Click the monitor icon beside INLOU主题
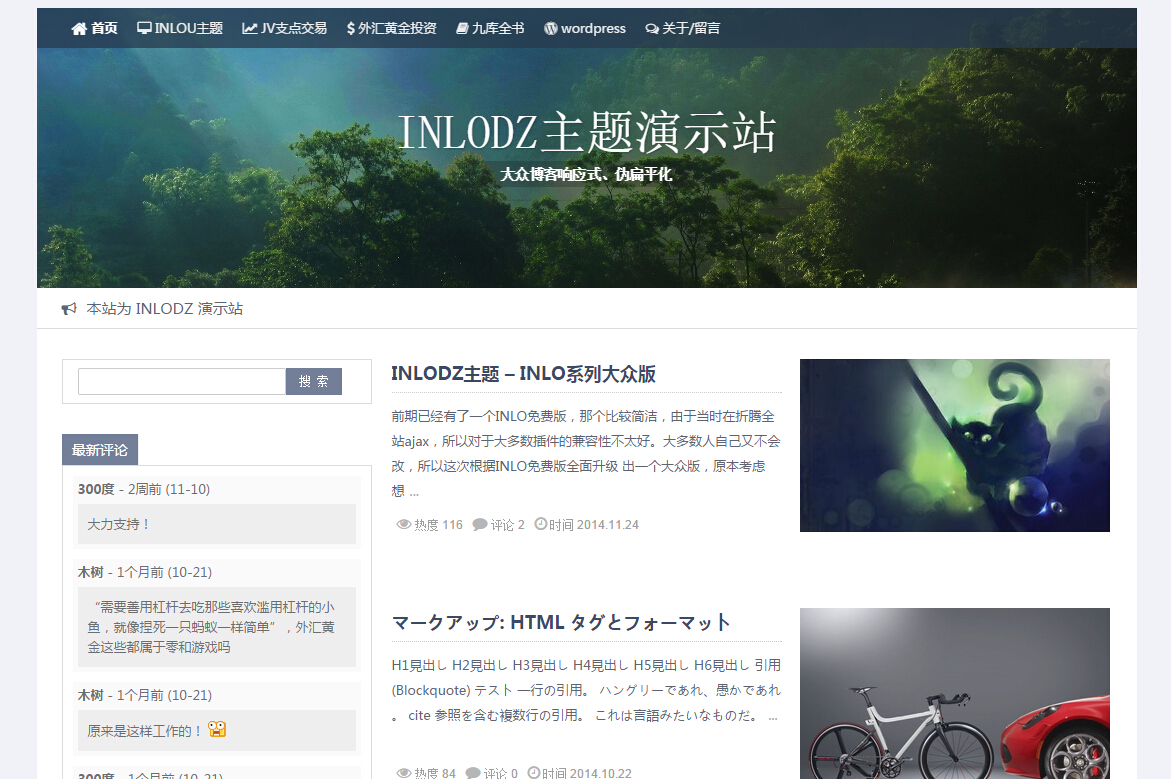Image resolution: width=1171 pixels, height=779 pixels. tap(144, 29)
